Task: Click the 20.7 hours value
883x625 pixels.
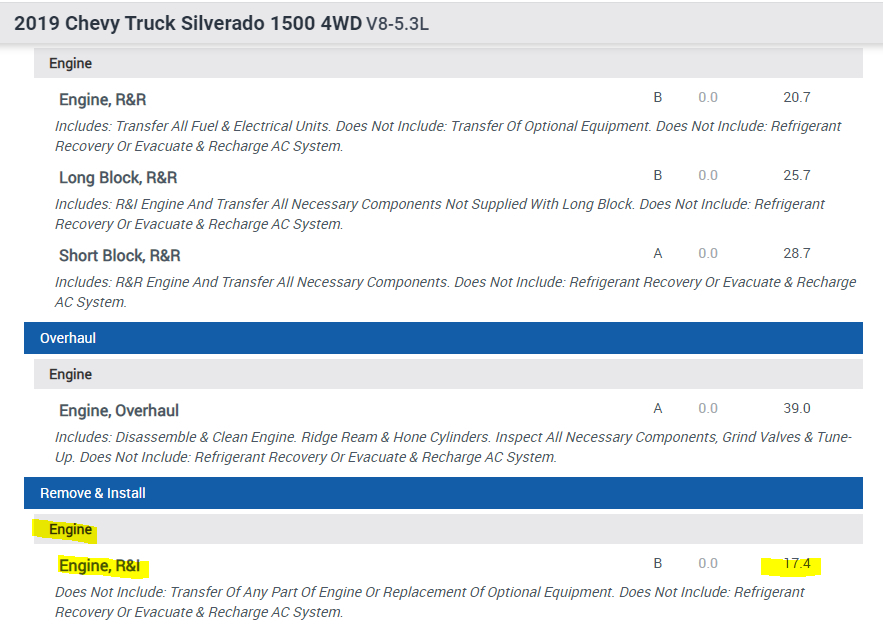Action: tap(797, 97)
